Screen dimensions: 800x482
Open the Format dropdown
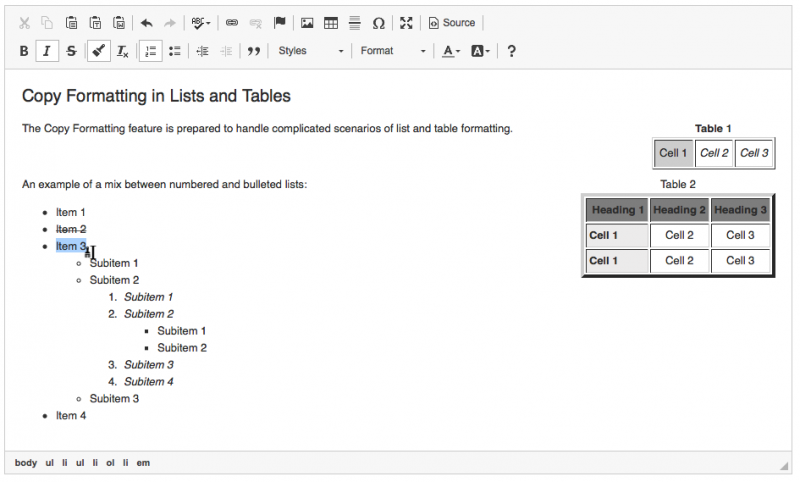(x=393, y=51)
